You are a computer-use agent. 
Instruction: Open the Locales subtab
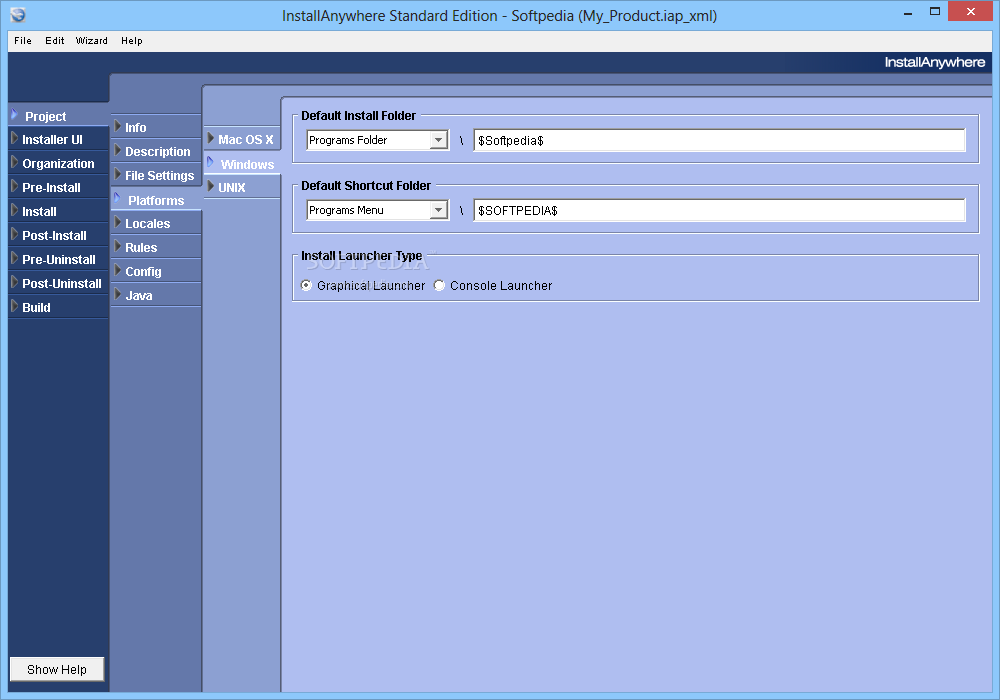point(156,224)
